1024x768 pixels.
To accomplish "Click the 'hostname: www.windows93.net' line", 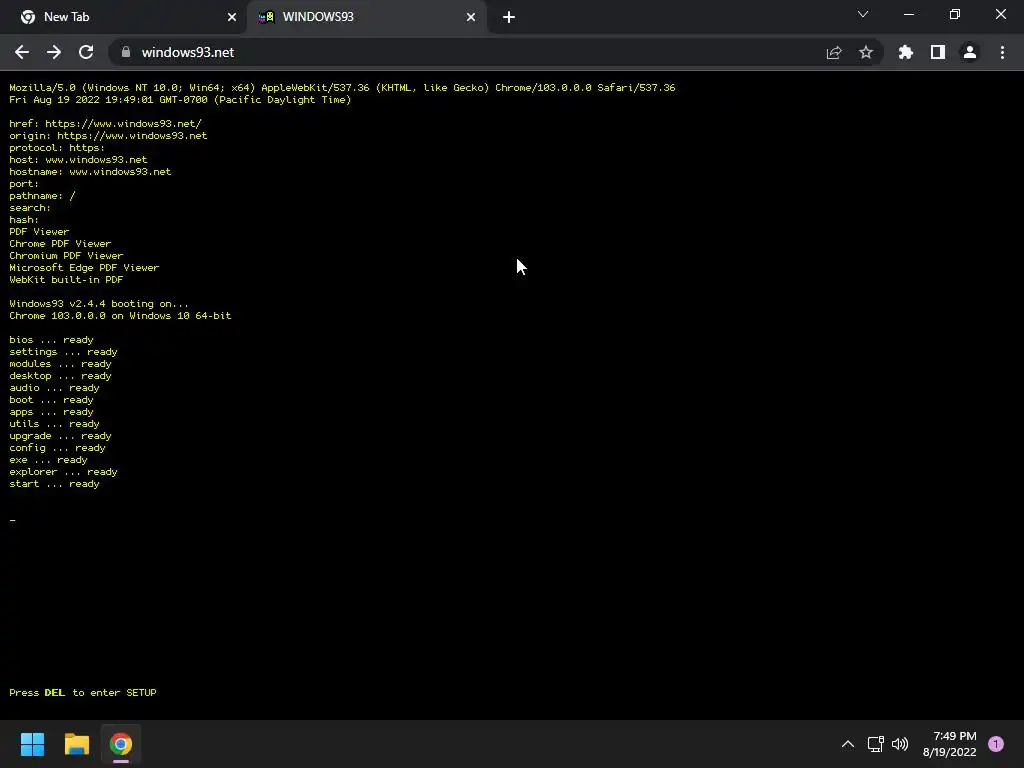I will point(90,172).
